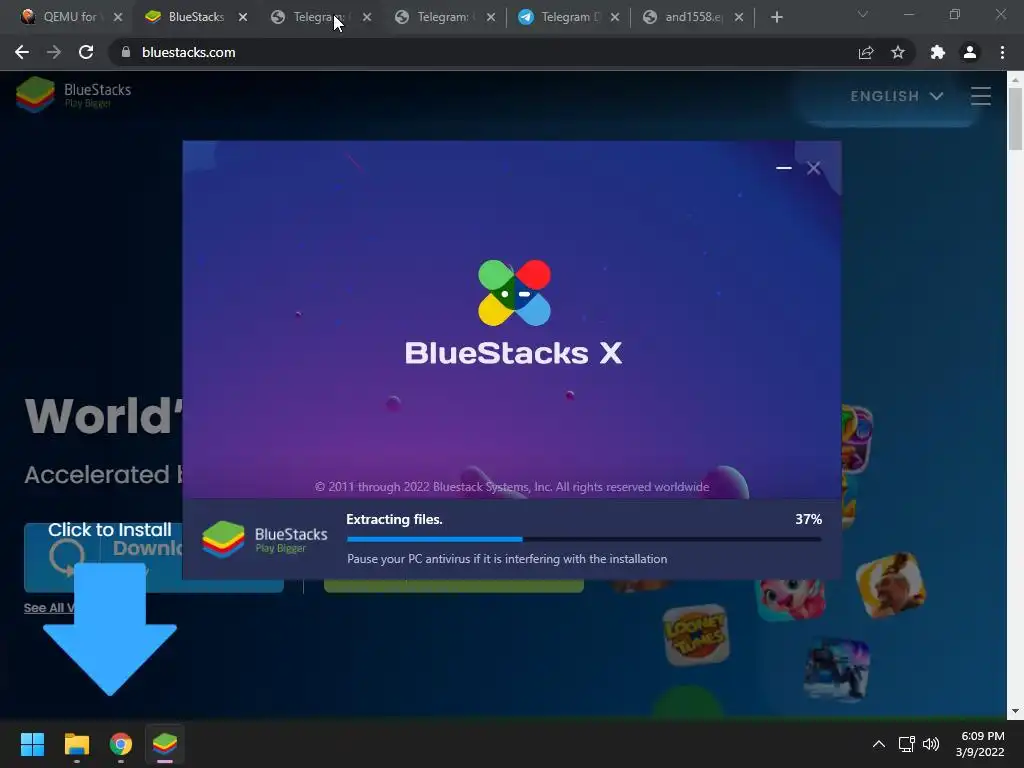This screenshot has width=1024, height=768.
Task: Click the installer extraction progress bar
Action: [584, 539]
